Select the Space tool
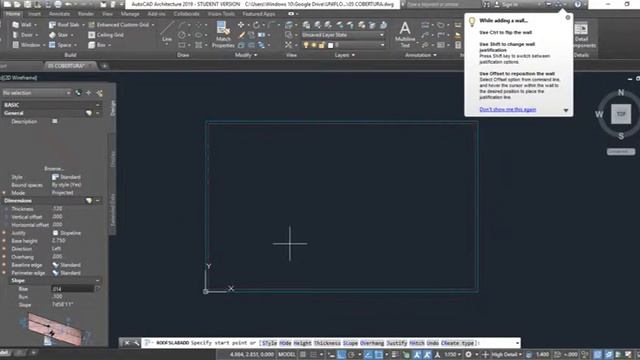 coord(60,45)
